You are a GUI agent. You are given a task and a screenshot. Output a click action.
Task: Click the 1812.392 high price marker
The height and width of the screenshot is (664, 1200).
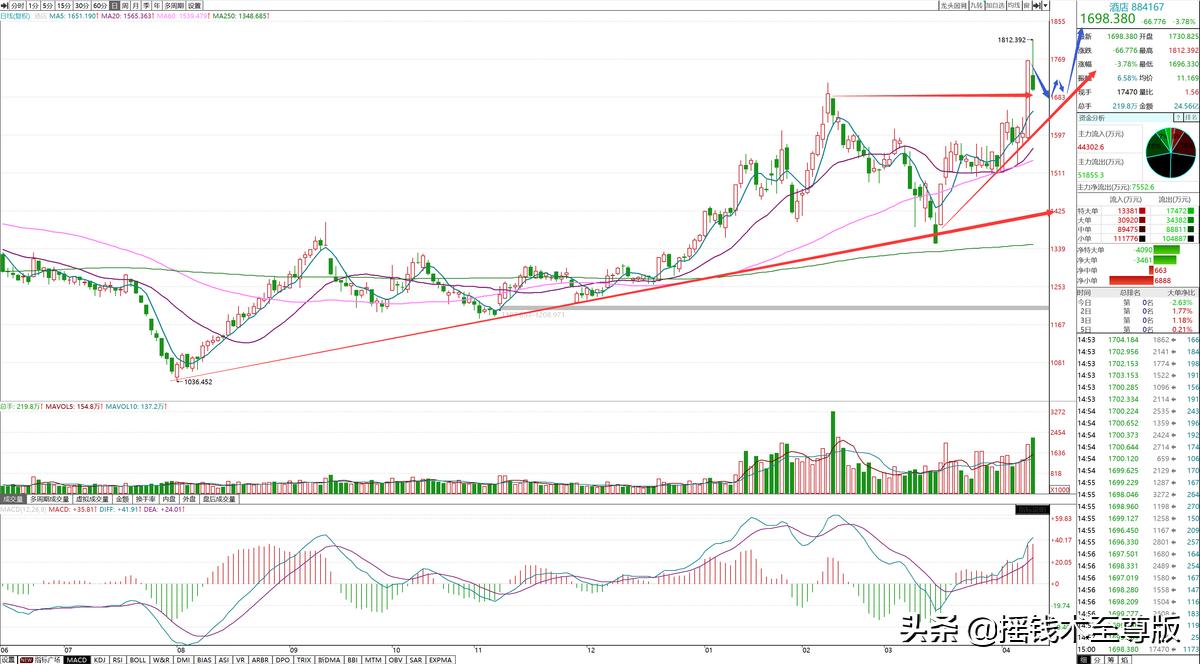point(1011,40)
